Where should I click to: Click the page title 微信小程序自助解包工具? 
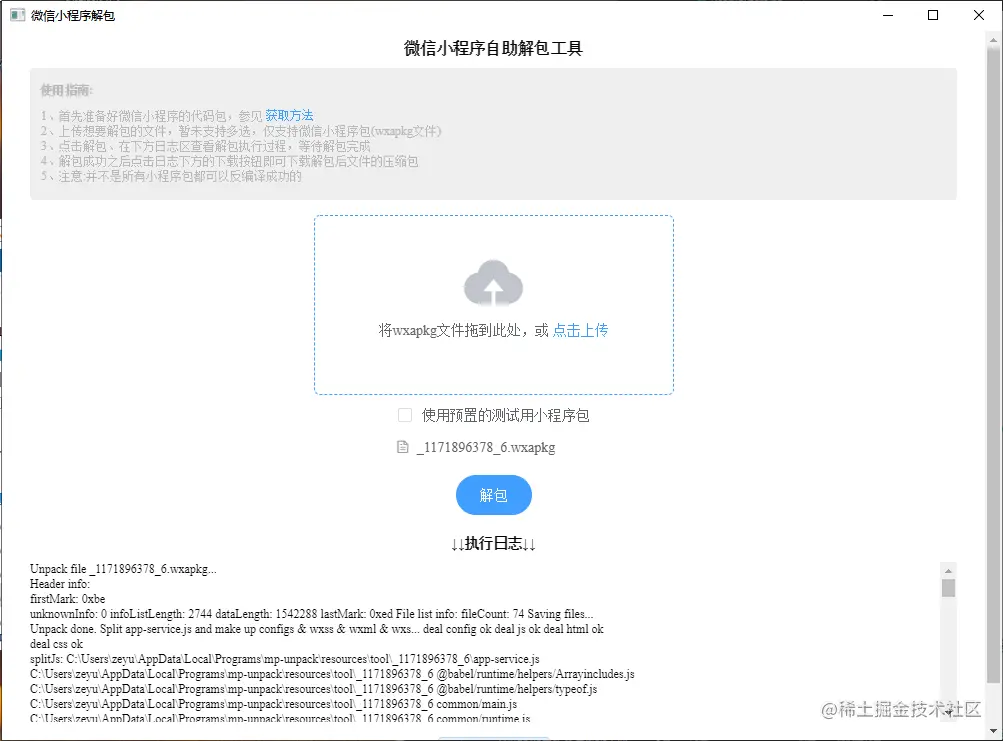(493, 48)
